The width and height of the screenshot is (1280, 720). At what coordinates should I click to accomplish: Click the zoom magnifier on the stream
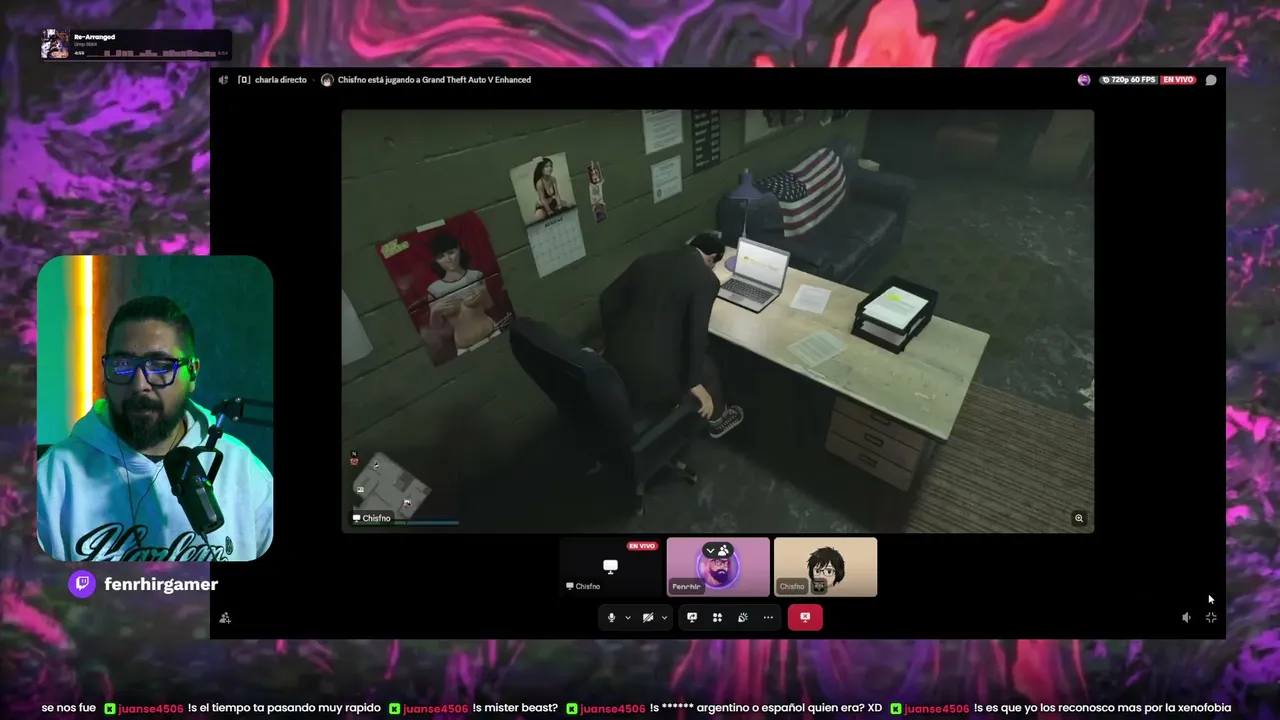(1079, 518)
